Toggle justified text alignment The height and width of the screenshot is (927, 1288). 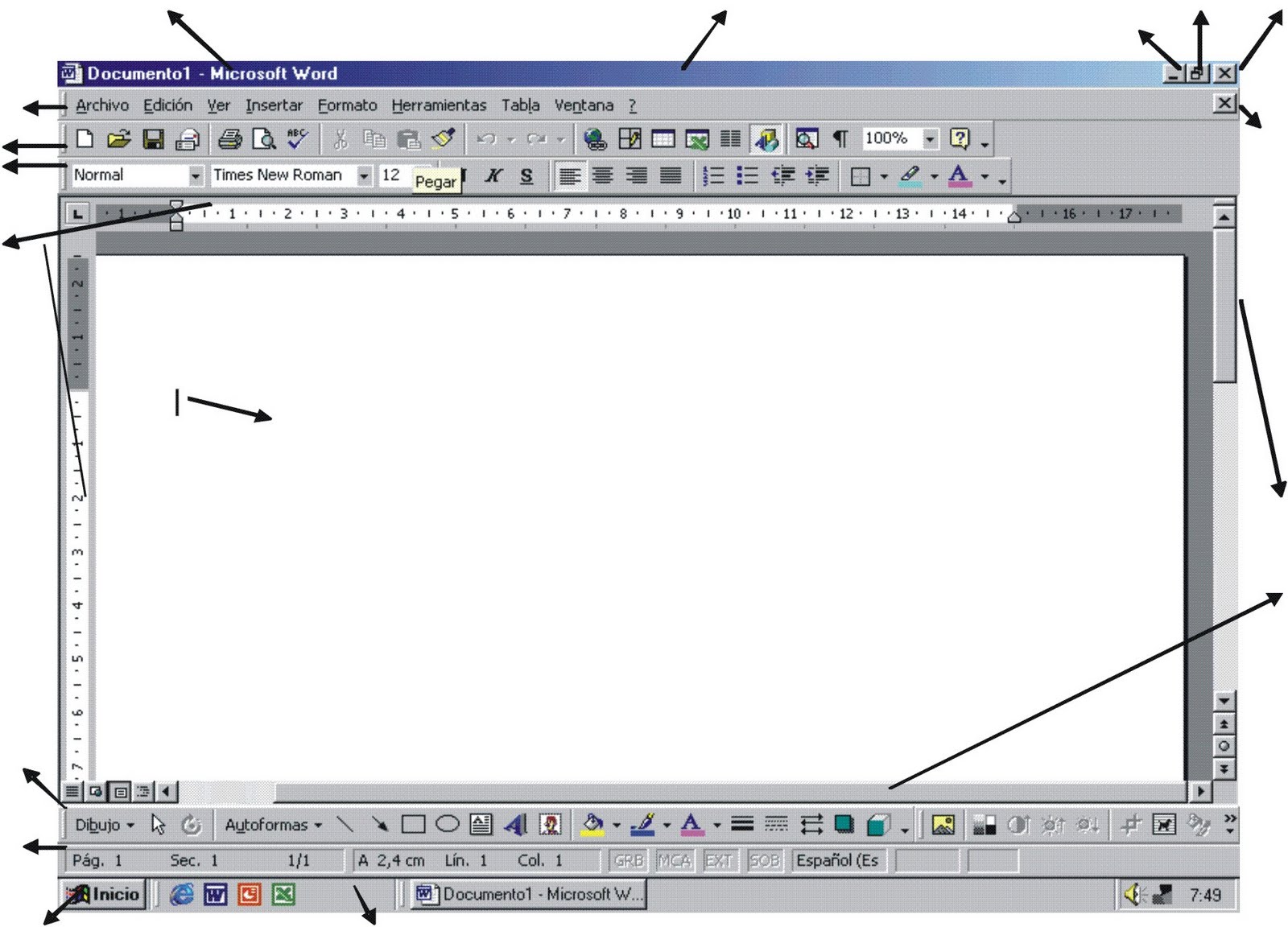(x=671, y=175)
